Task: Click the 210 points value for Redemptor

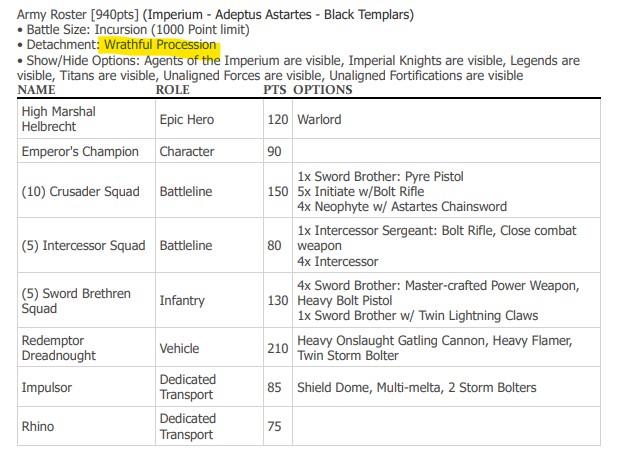Action: 275,349
